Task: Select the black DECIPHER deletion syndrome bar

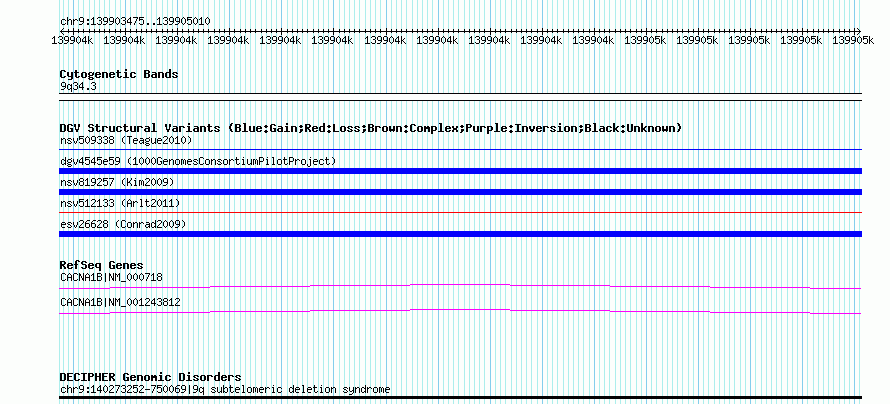Action: coord(460,397)
